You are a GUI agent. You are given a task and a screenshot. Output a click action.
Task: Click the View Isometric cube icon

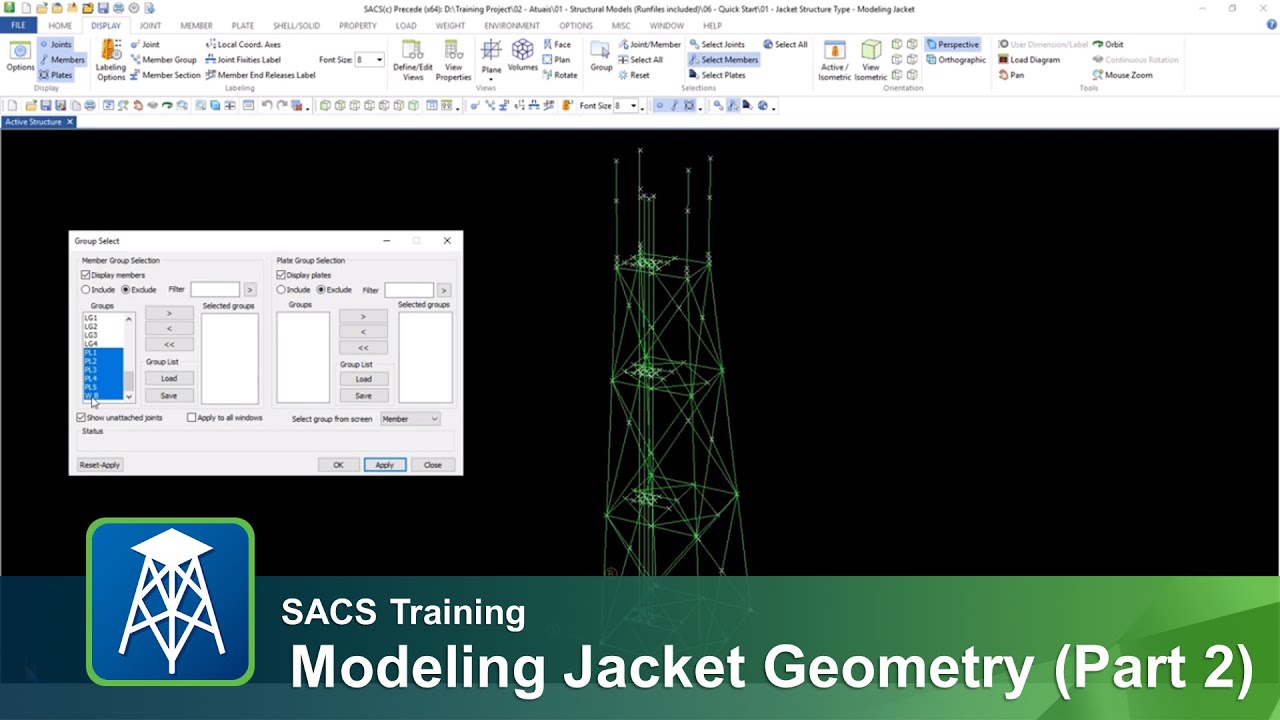pos(871,60)
